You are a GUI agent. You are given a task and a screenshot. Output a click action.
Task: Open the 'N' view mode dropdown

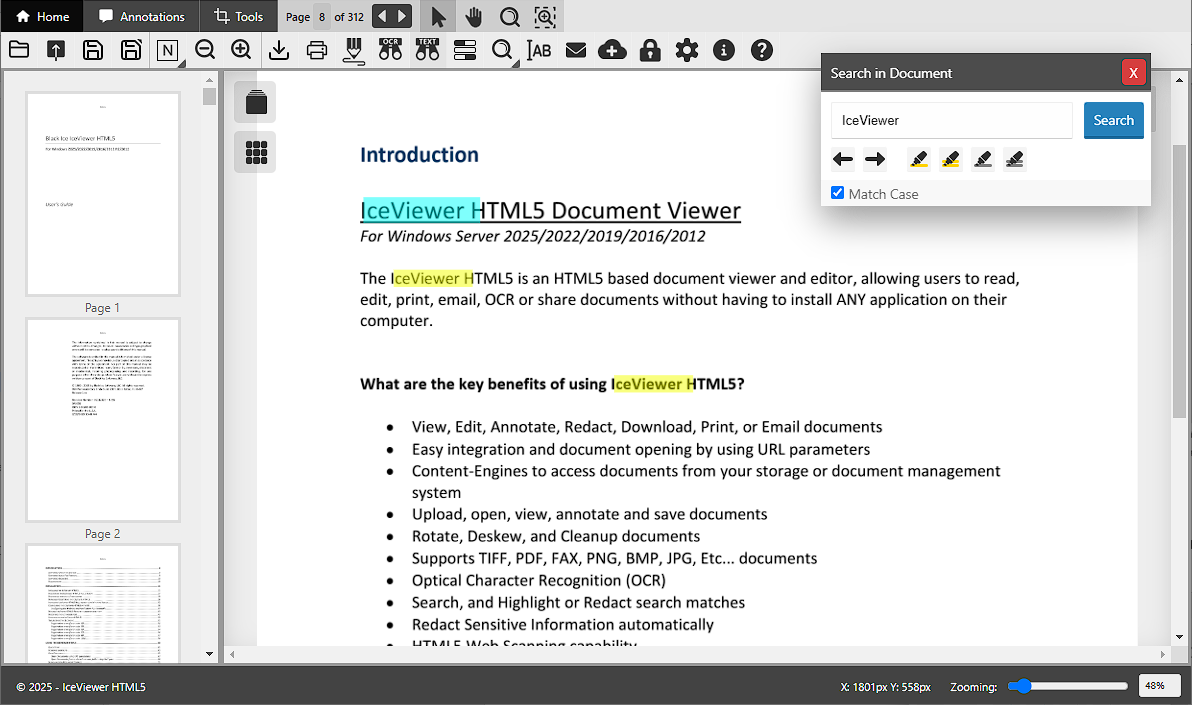click(168, 51)
